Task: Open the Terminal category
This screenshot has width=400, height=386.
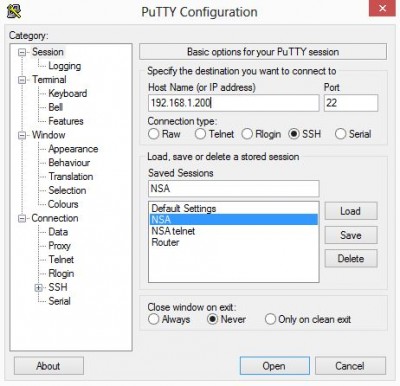Action: tap(49, 80)
